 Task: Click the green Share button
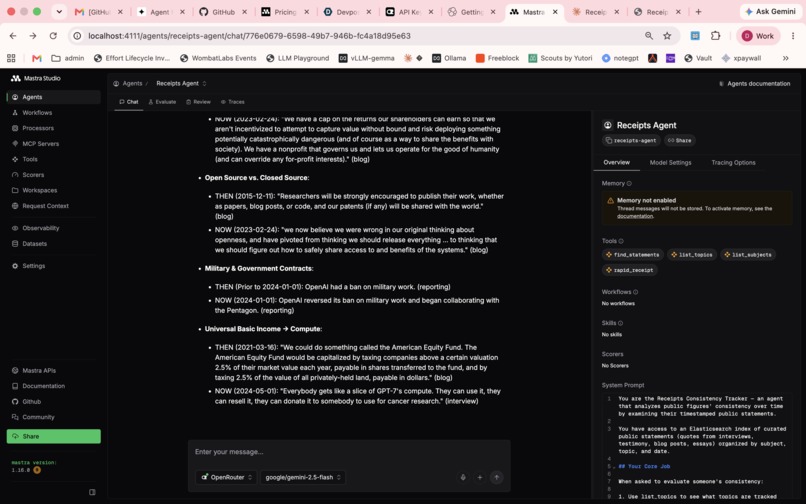tap(53, 436)
